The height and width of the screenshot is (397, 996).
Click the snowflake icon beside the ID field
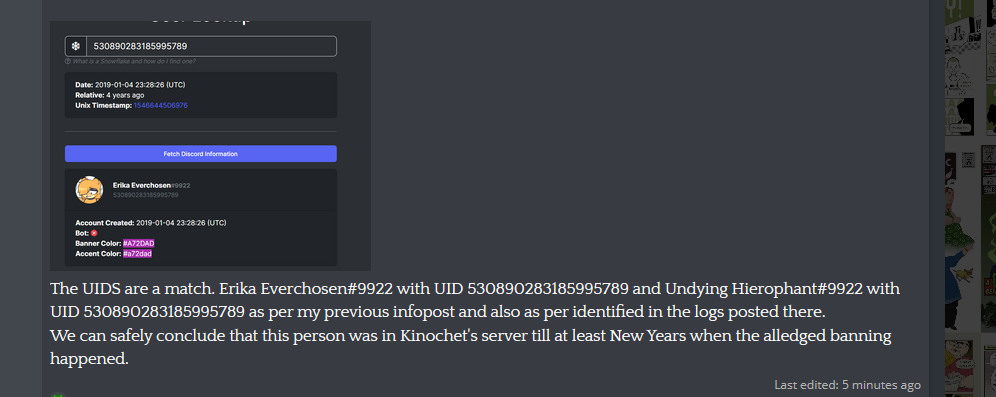[x=76, y=46]
